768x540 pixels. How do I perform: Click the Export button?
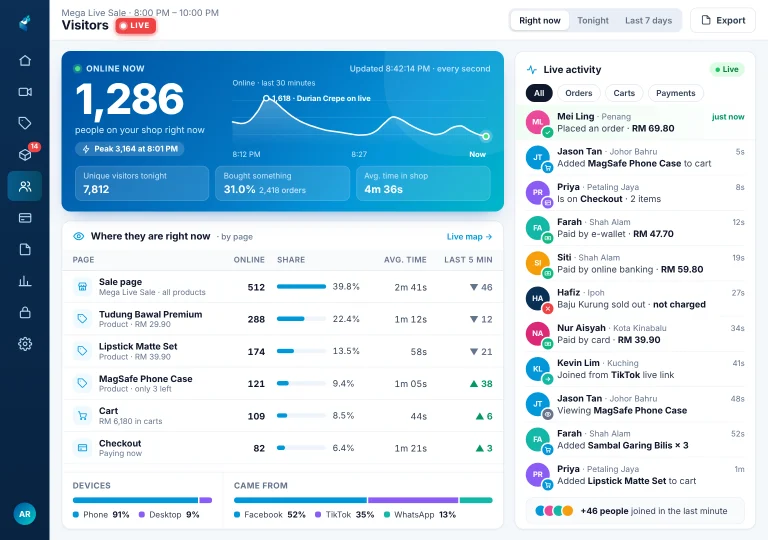tap(723, 21)
